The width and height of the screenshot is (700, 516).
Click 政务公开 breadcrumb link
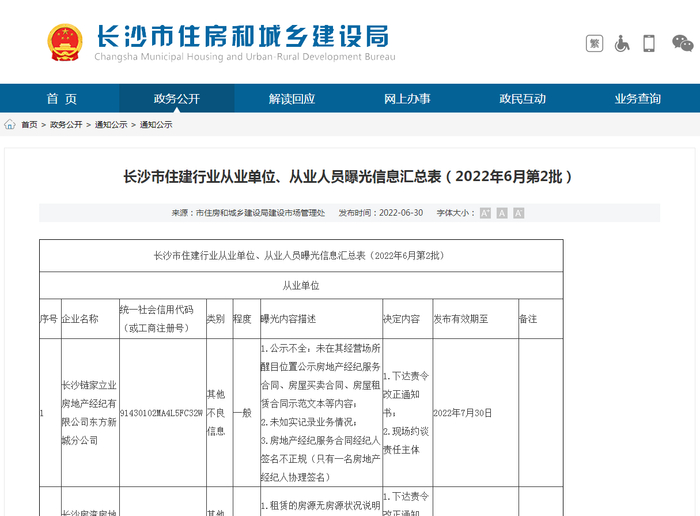[66, 125]
